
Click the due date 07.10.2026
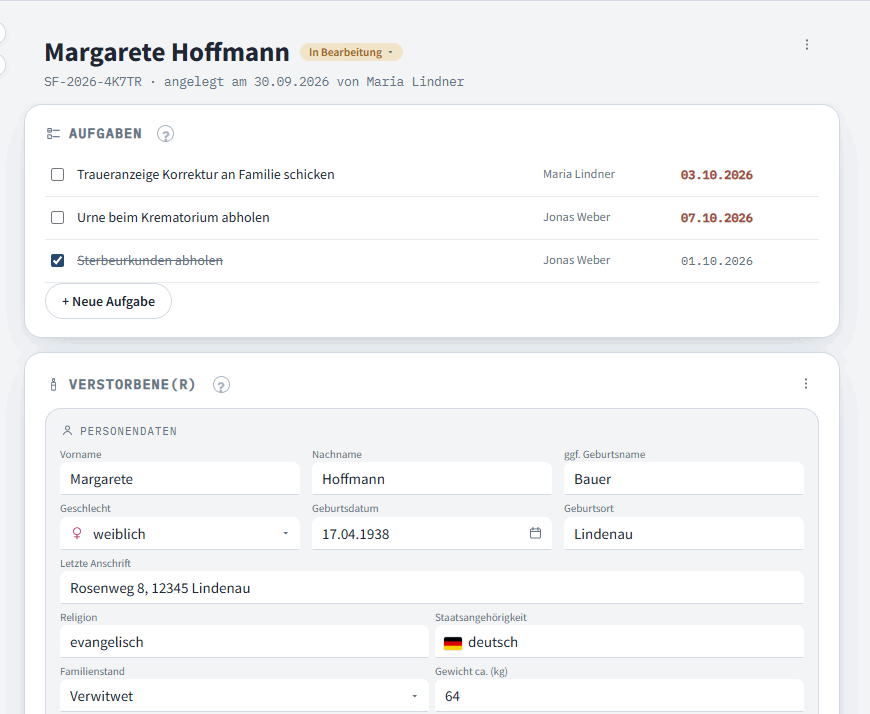point(716,217)
